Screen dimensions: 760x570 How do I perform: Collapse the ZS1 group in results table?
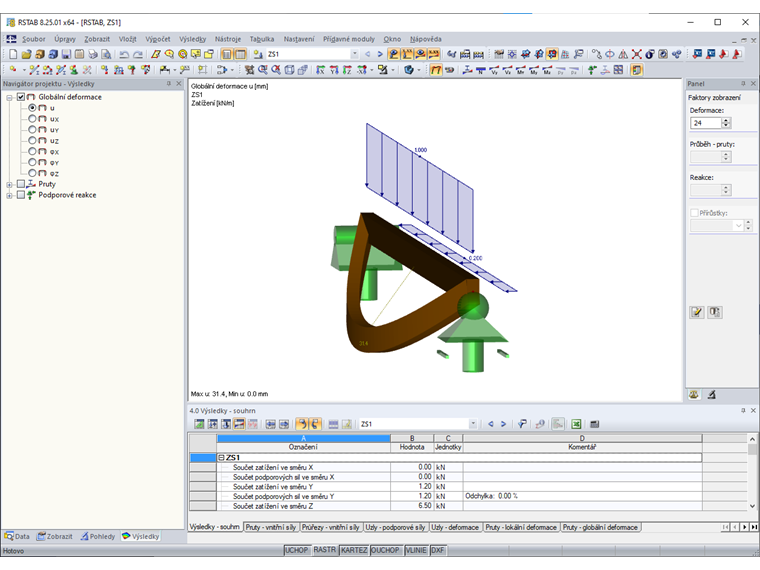[x=222, y=458]
